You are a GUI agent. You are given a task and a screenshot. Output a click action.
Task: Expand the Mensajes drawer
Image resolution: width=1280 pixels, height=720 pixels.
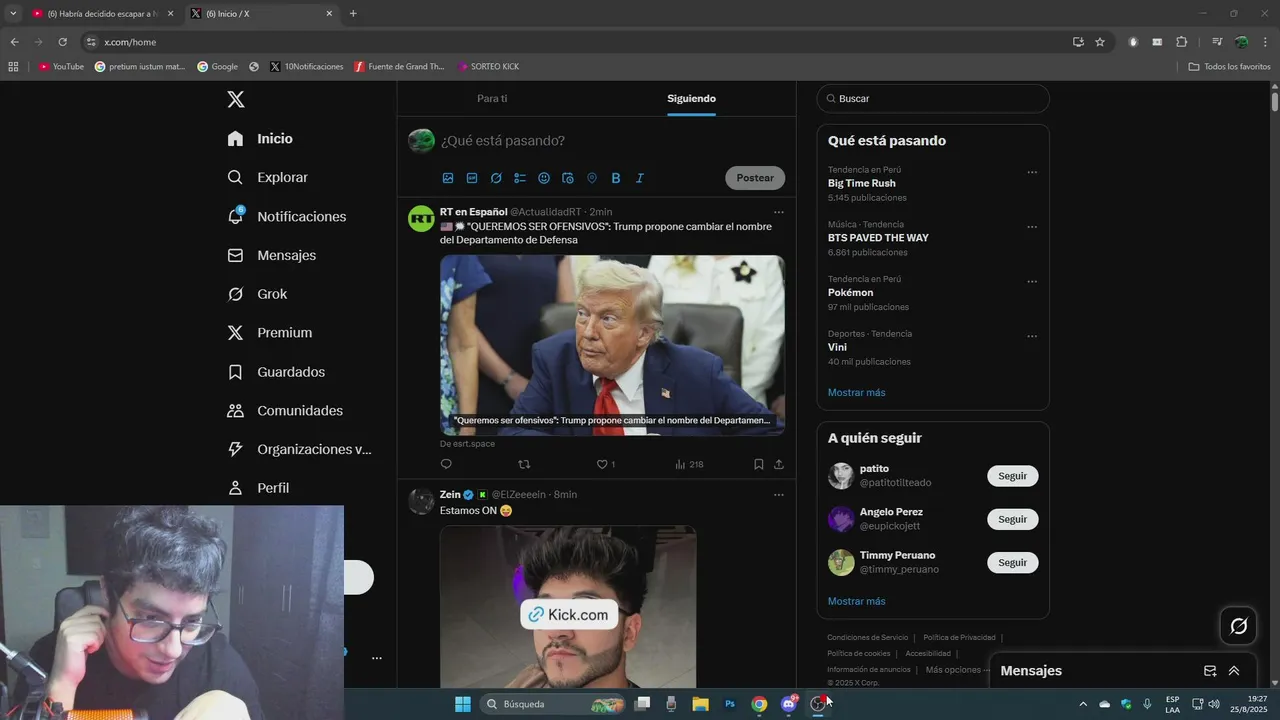tap(1234, 671)
